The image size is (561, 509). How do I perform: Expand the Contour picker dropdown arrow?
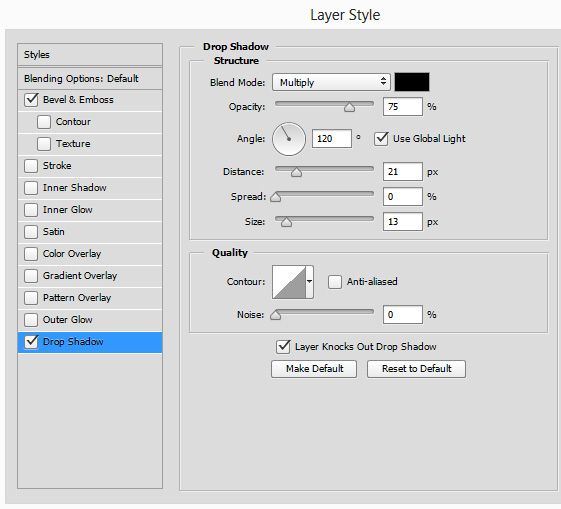309,282
